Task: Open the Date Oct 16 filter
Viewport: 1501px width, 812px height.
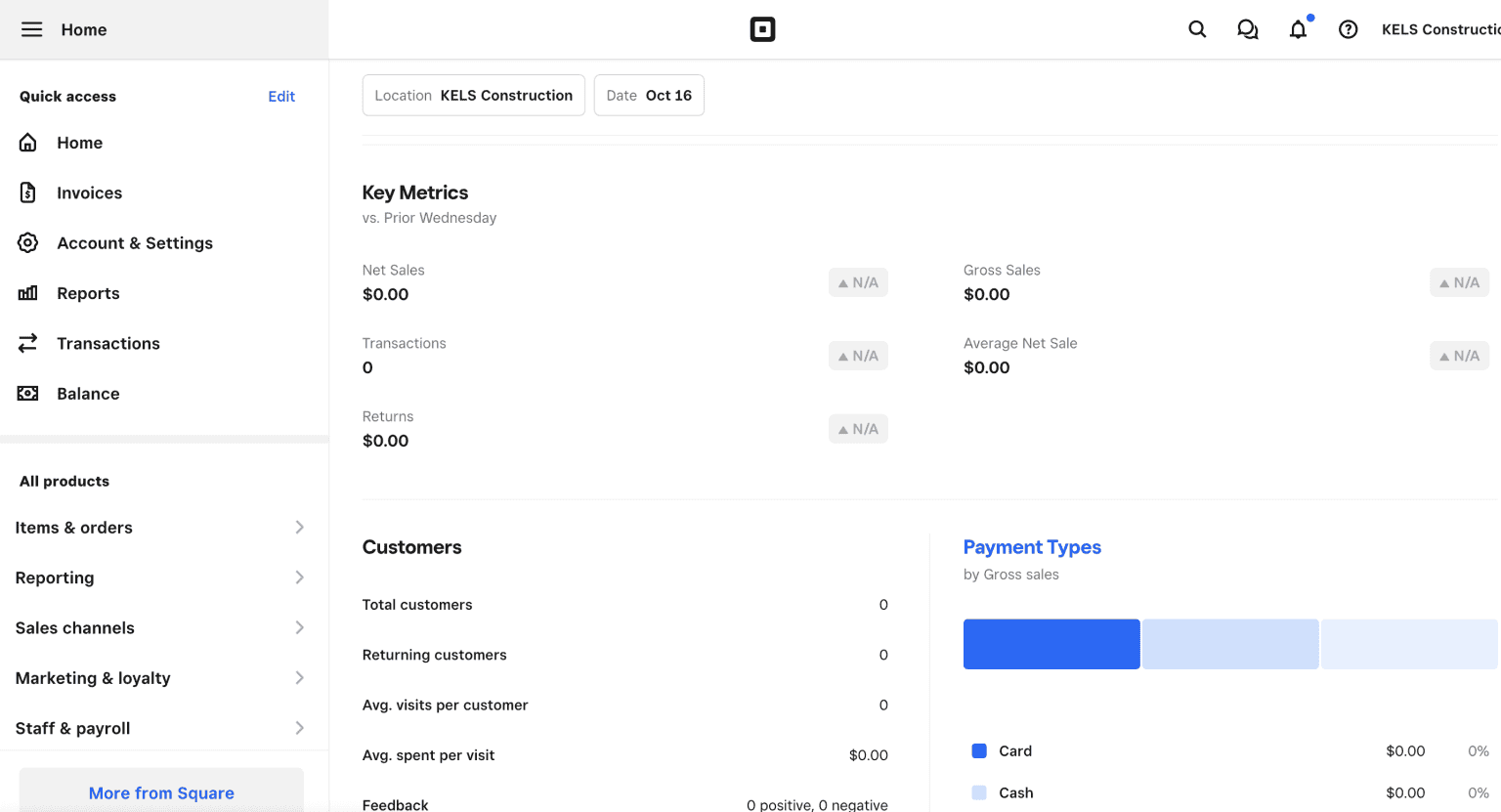Action: tap(649, 95)
